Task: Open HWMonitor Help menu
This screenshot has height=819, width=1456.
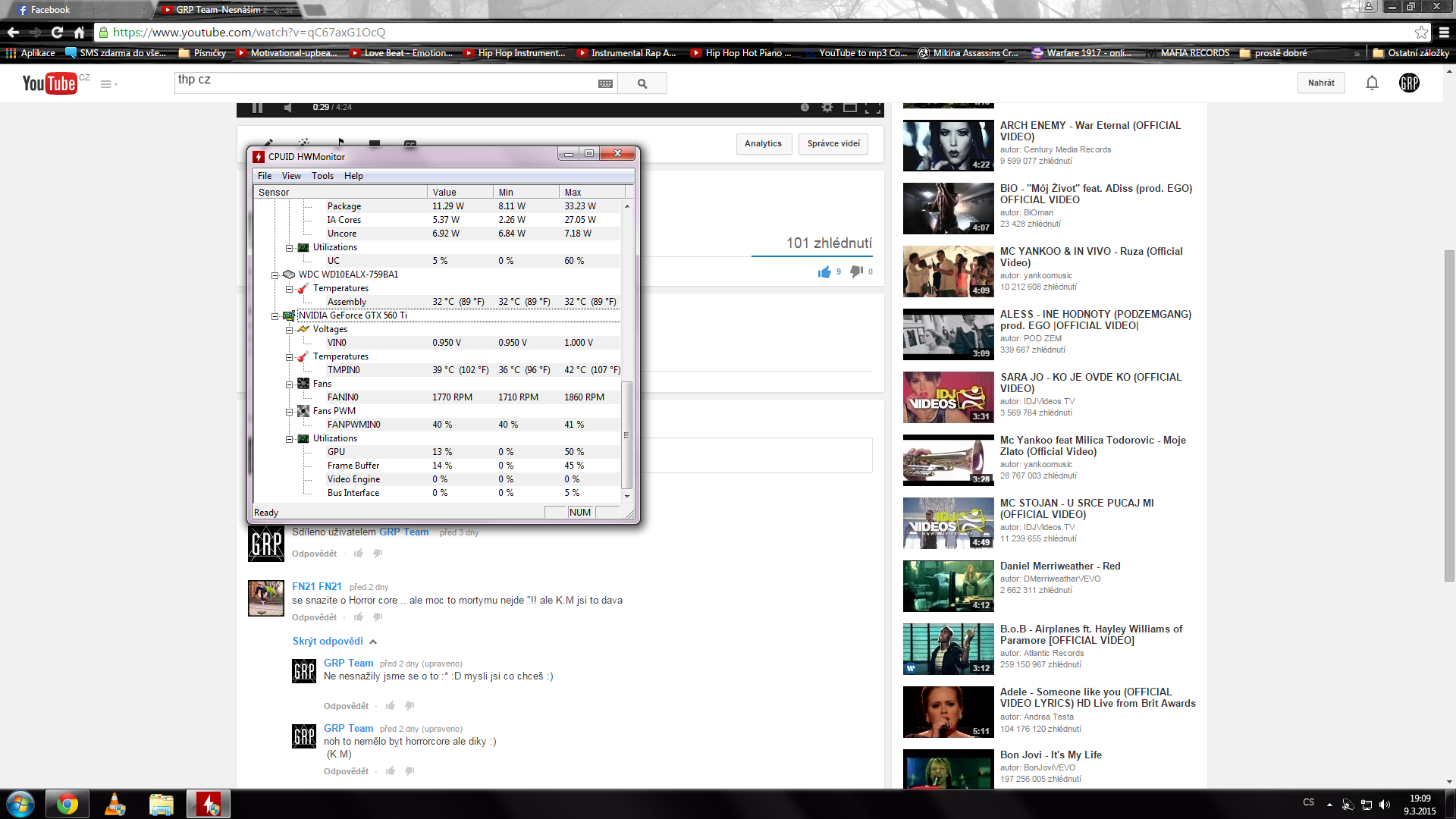Action: (353, 176)
